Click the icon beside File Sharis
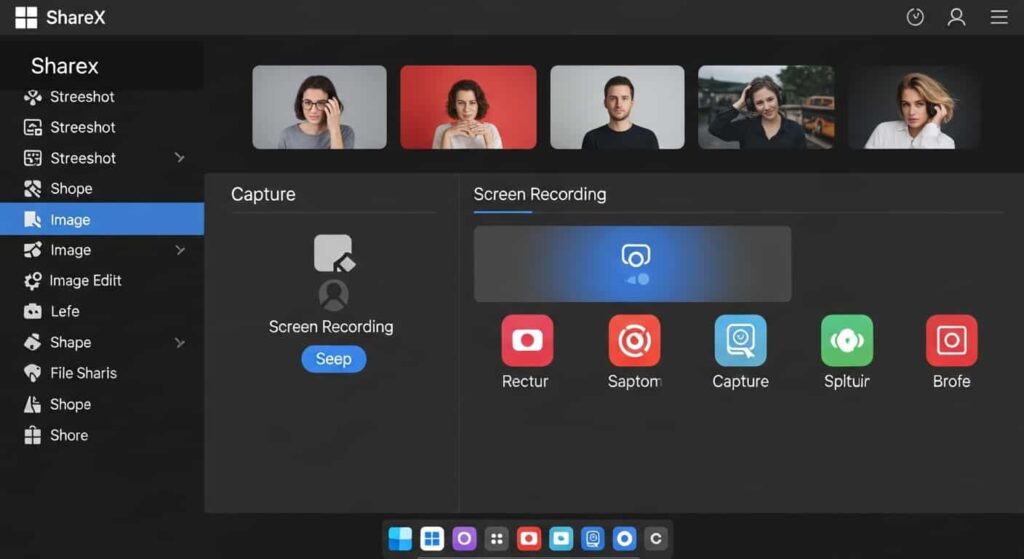The image size is (1024, 559). (33, 373)
